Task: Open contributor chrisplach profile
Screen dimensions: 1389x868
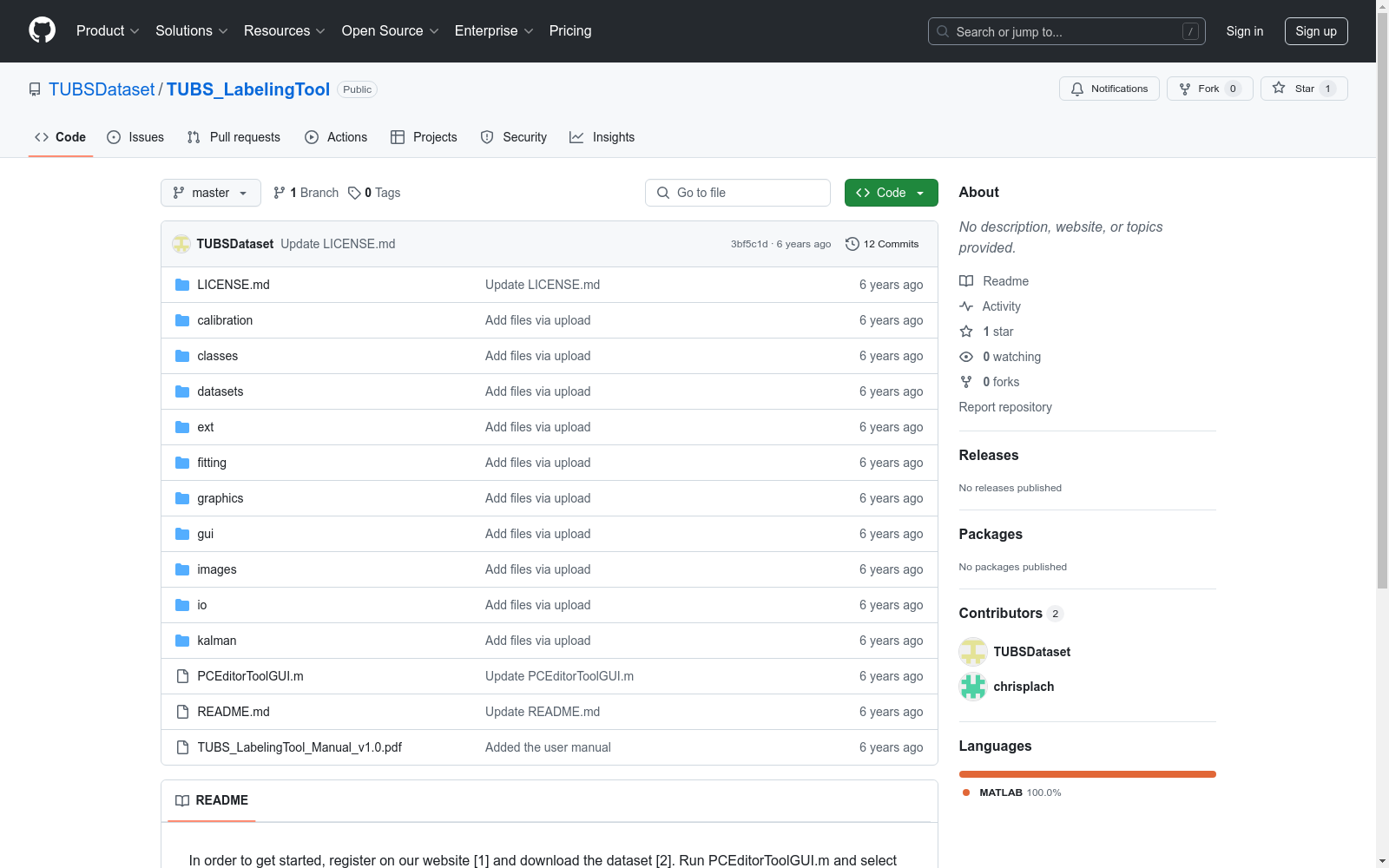Action: click(1024, 687)
